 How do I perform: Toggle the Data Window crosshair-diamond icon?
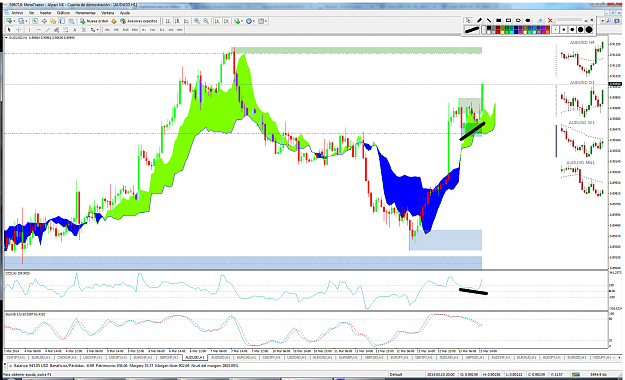click(x=44, y=21)
